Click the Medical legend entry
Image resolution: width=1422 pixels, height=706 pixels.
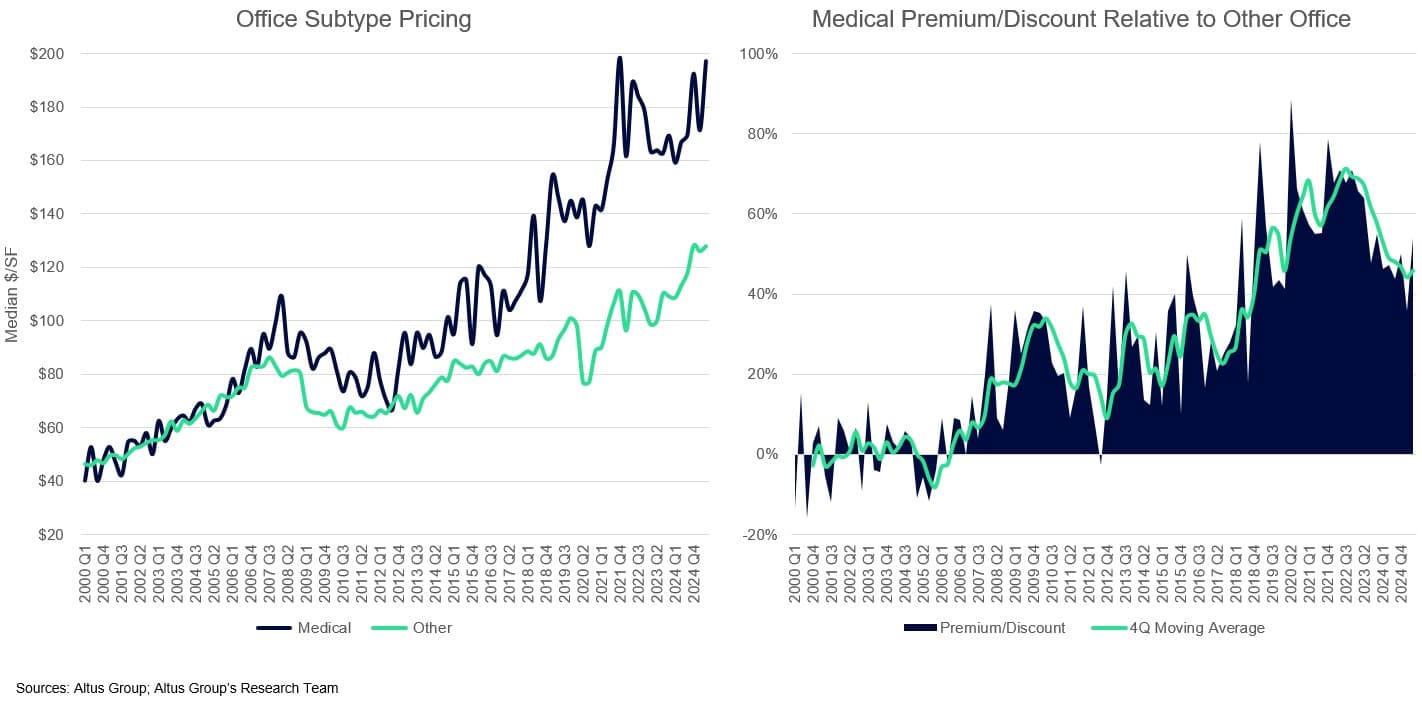pyautogui.click(x=323, y=628)
